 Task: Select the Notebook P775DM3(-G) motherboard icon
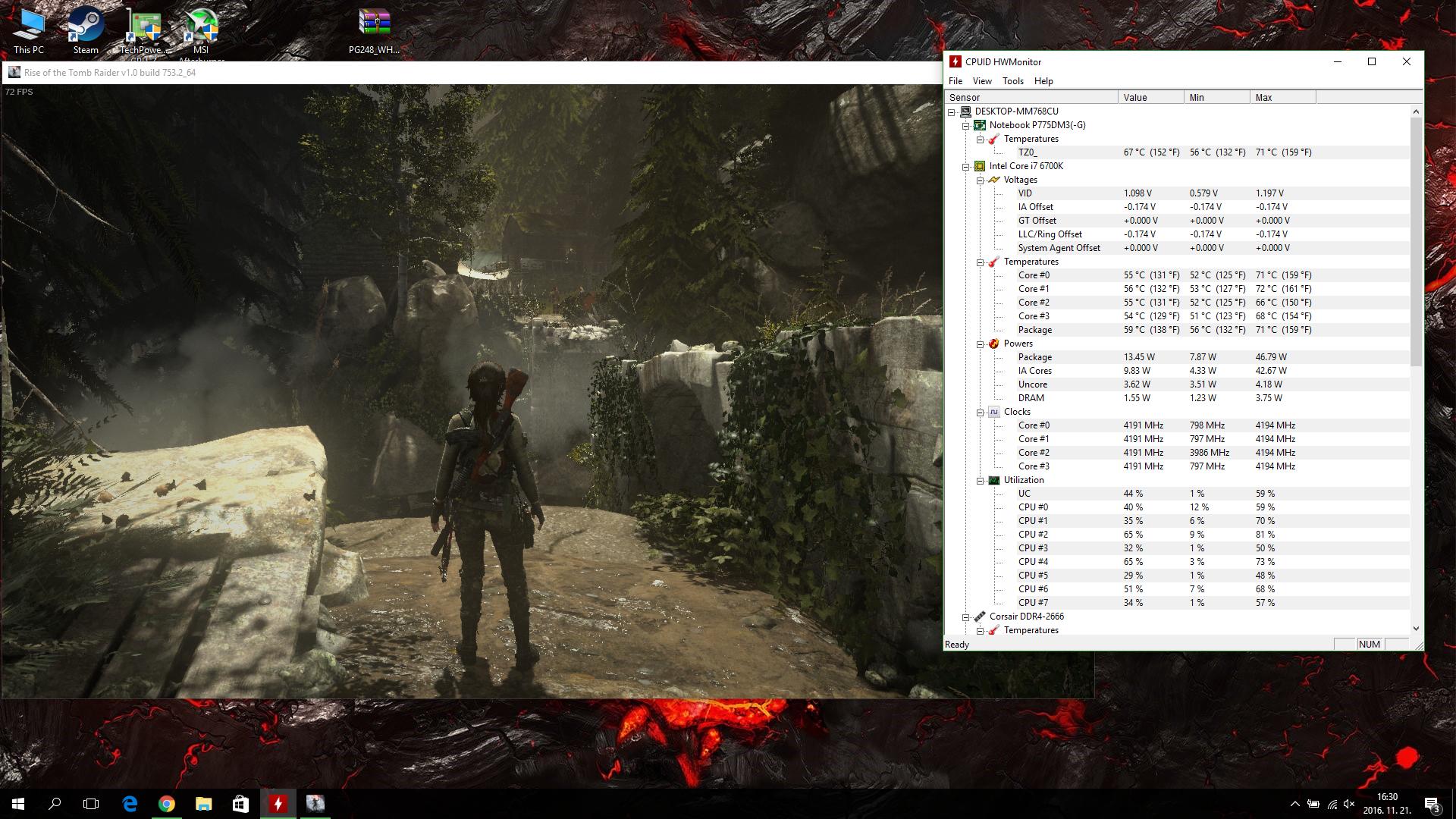(980, 125)
